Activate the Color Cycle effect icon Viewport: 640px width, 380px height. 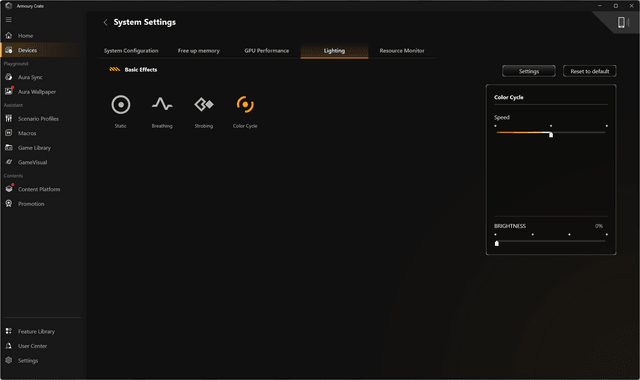(245, 104)
